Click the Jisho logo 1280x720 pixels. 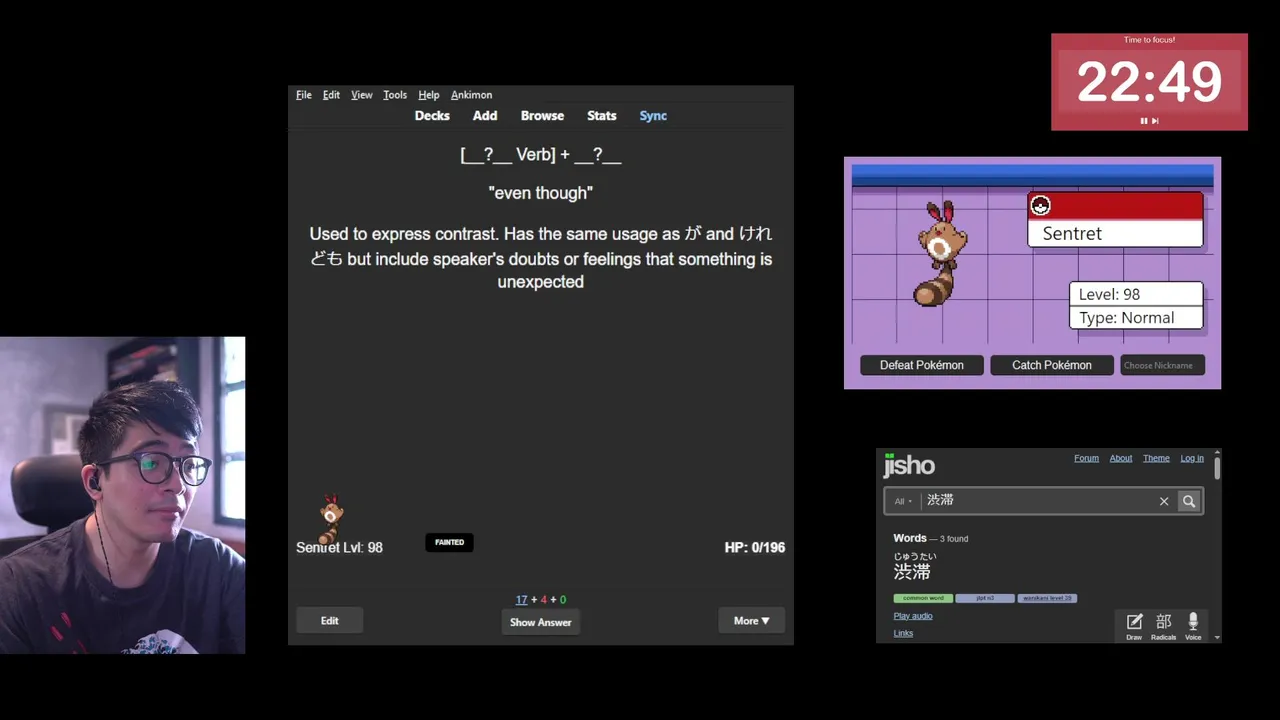tap(909, 464)
